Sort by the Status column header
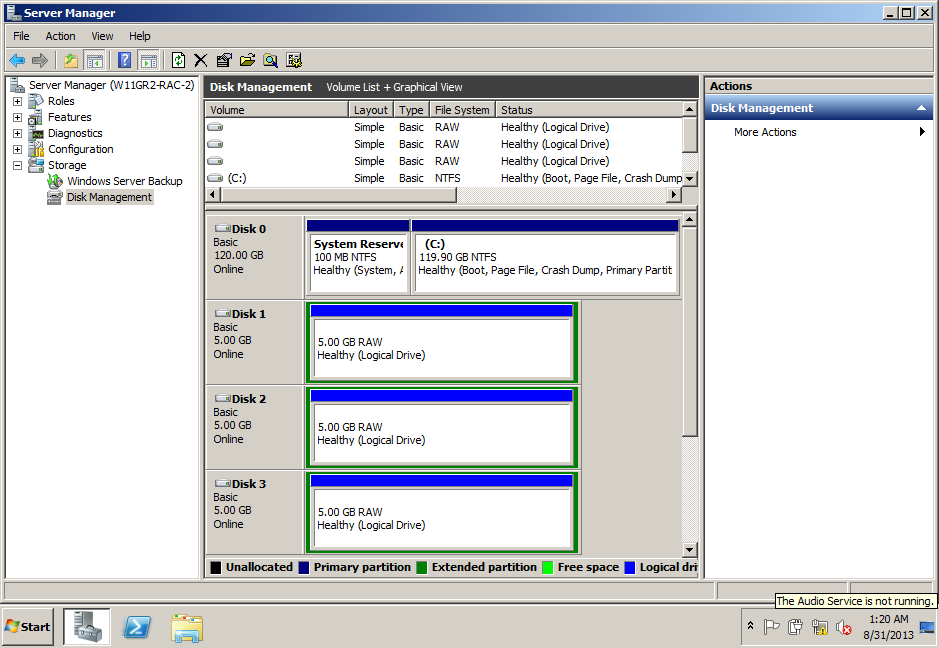The height and width of the screenshot is (648, 939). pos(589,110)
